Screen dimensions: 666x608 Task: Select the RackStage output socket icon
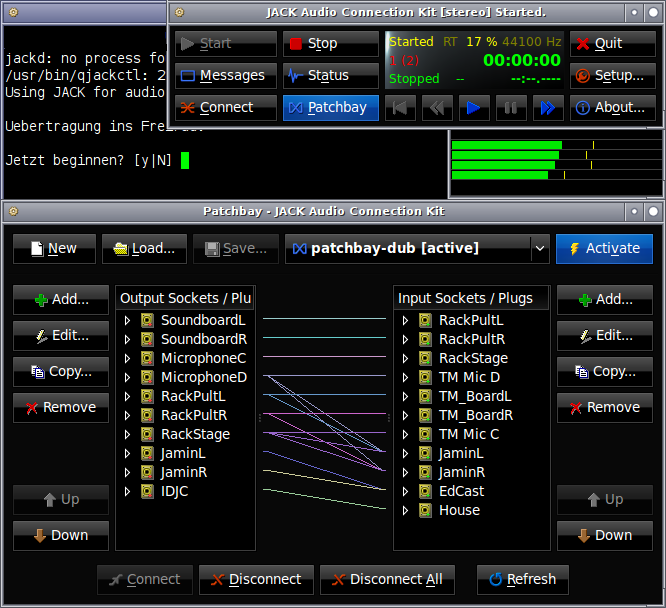coord(147,434)
